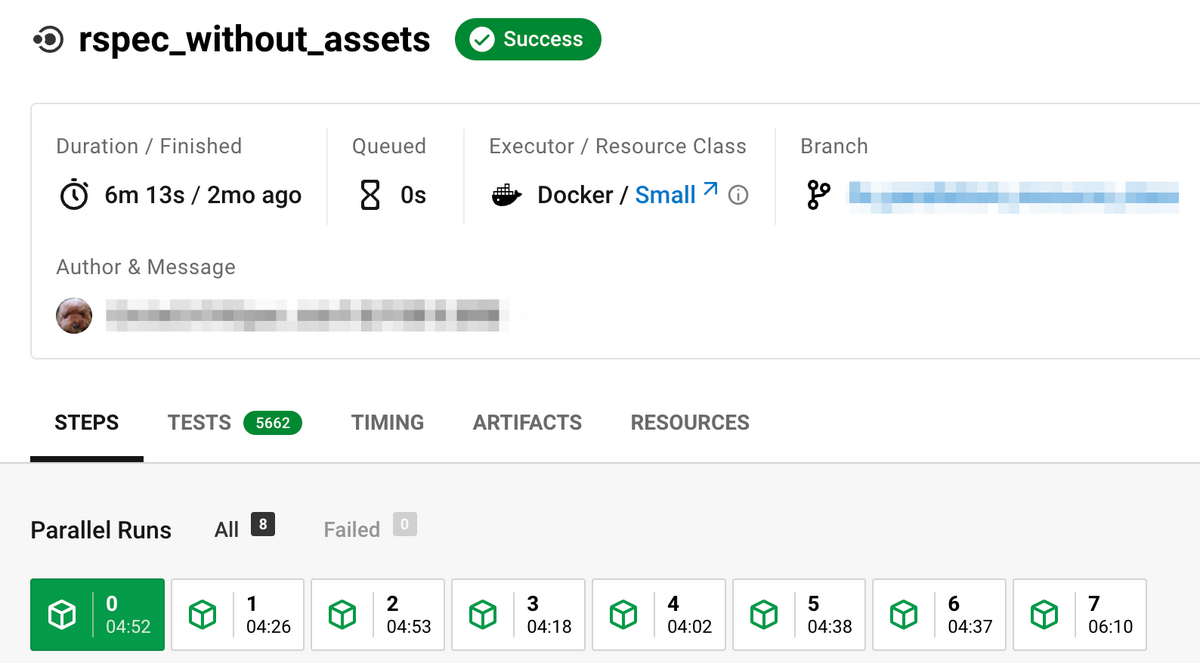Select parallel run 1 with time 04:26
The height and width of the screenshot is (663, 1200).
coord(237,614)
